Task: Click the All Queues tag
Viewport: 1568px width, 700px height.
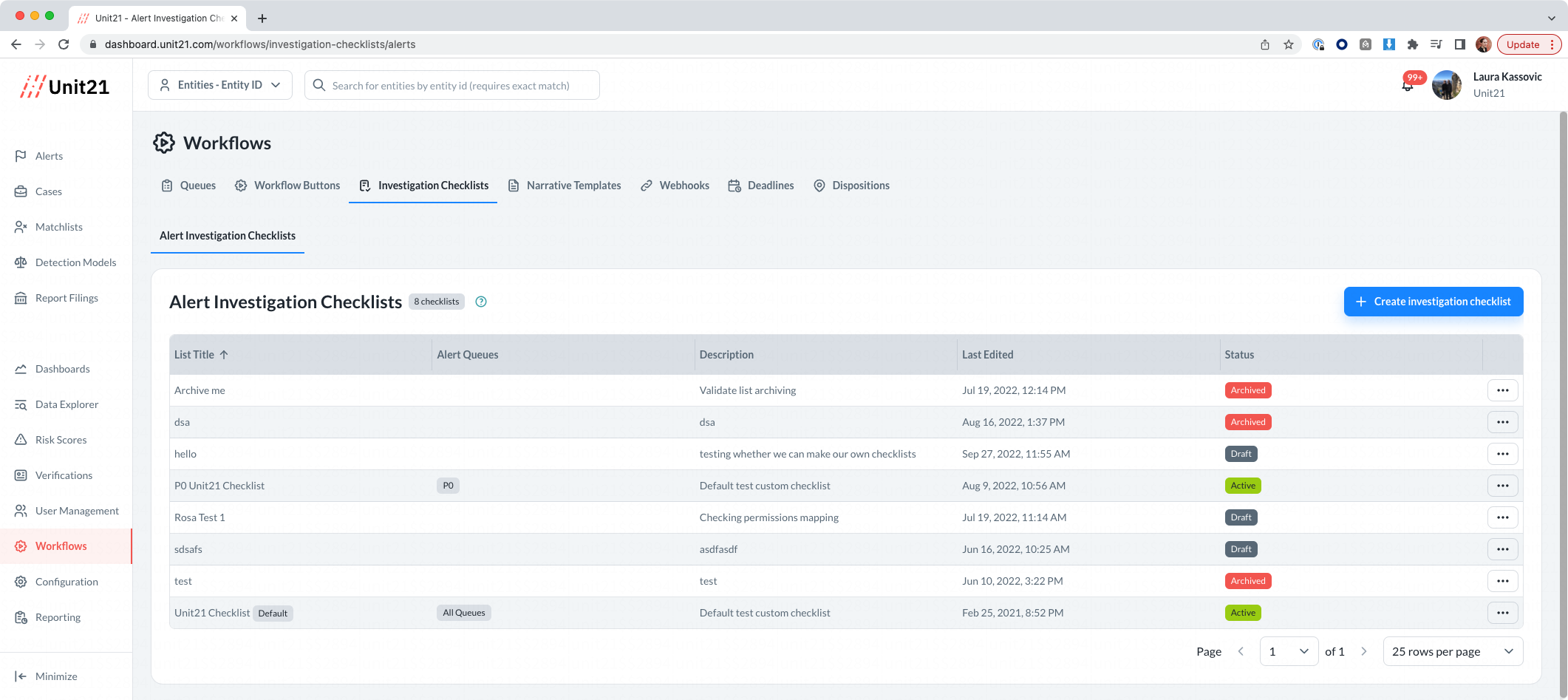Action: click(x=464, y=613)
